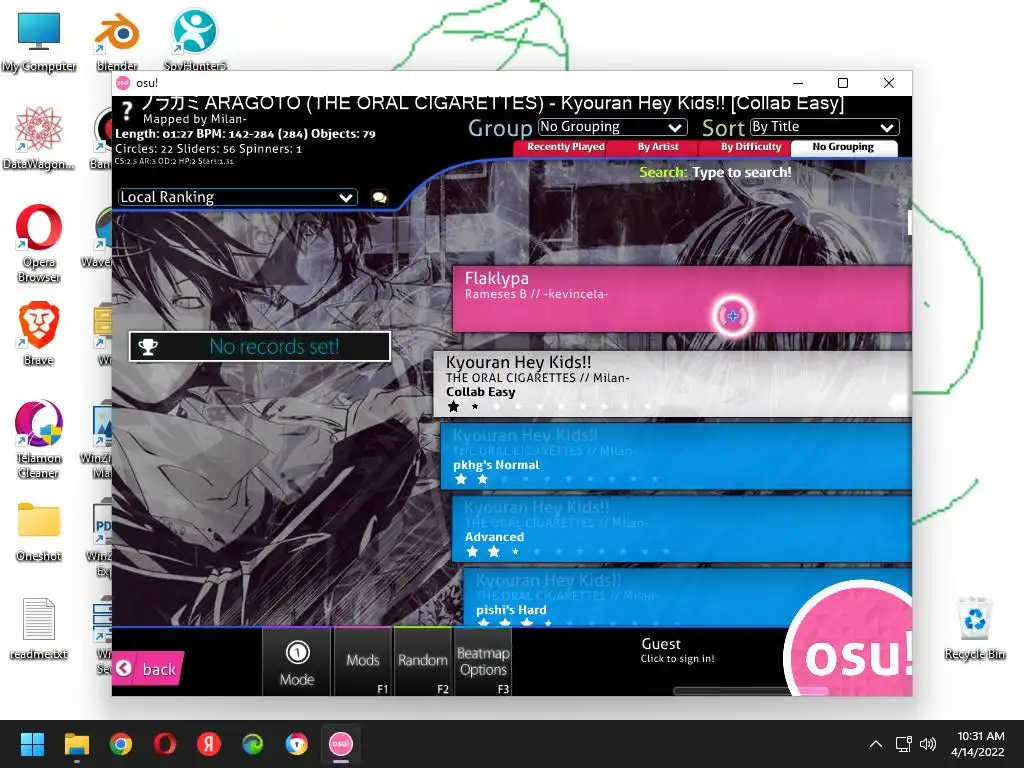
Task: Open File Explorer from taskbar
Action: click(x=76, y=744)
